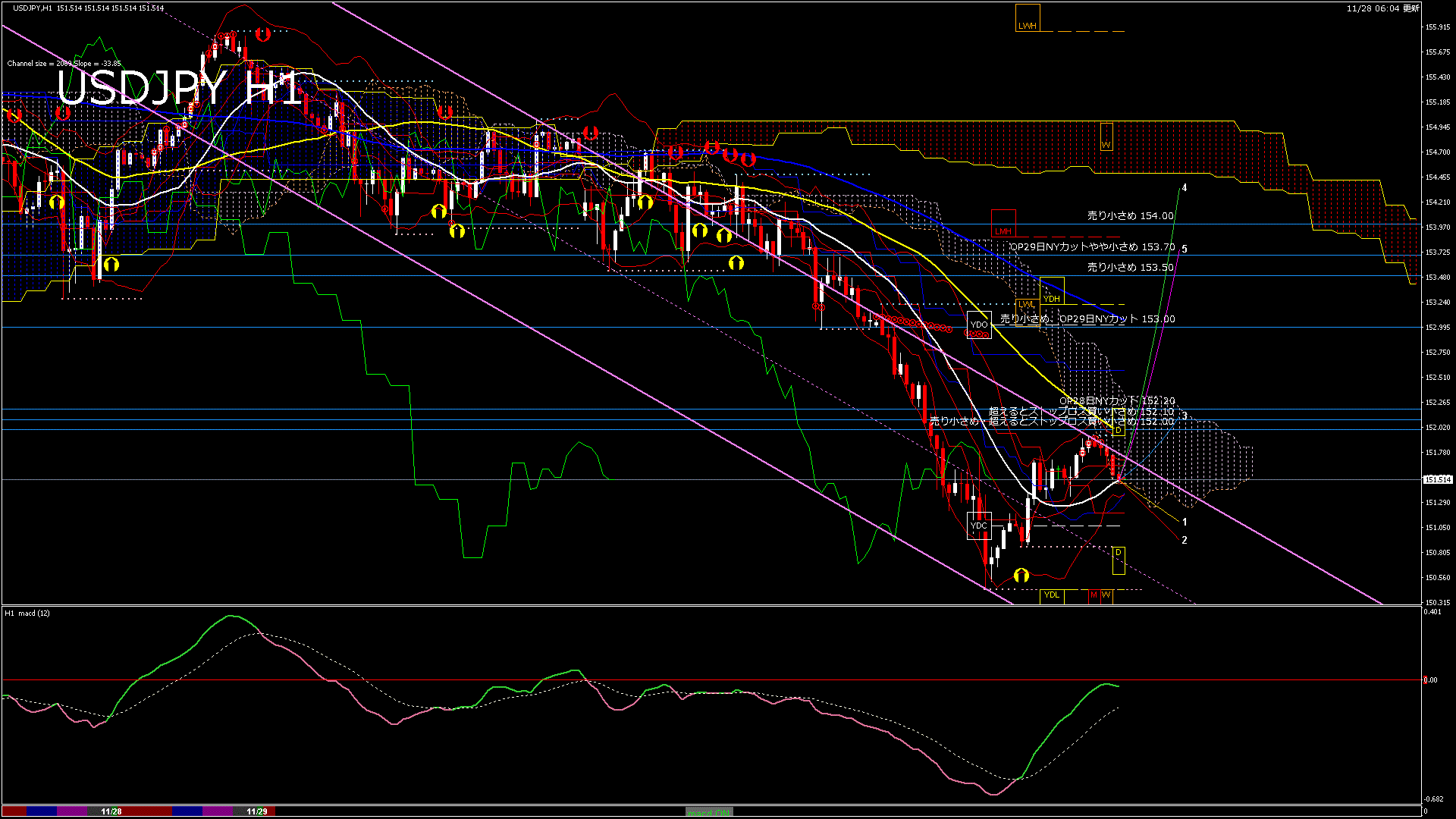This screenshot has width=1456, height=819.
Task: Click the 売り小さめ 153.50 level label
Action: point(1130,268)
